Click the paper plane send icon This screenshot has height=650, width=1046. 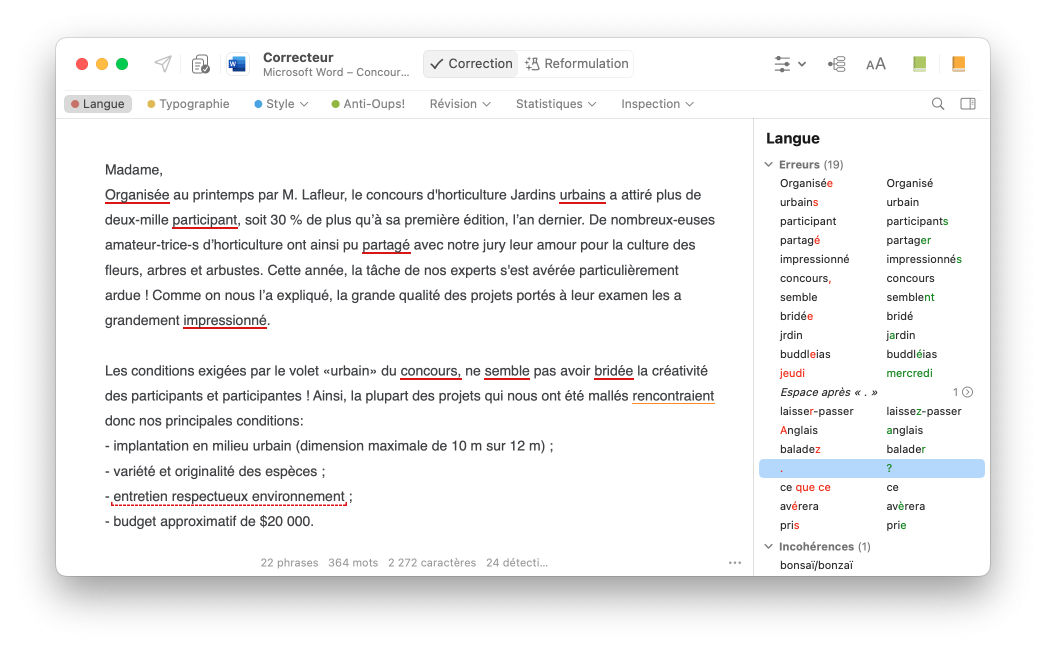coord(163,64)
